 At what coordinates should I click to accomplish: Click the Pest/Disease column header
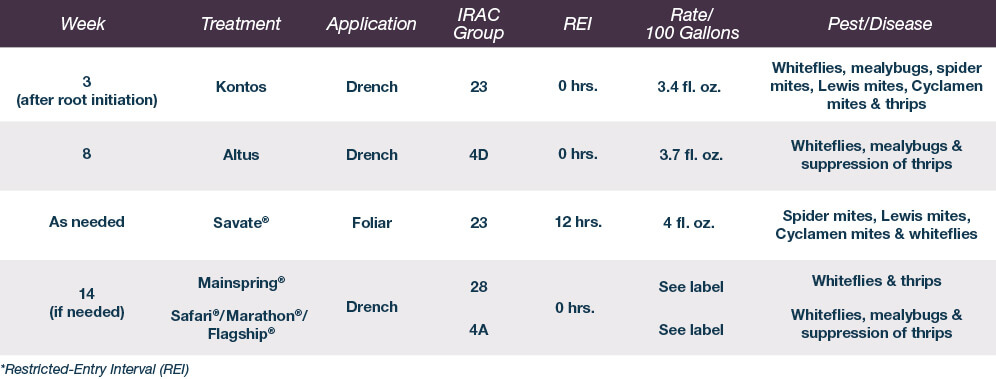tap(880, 25)
